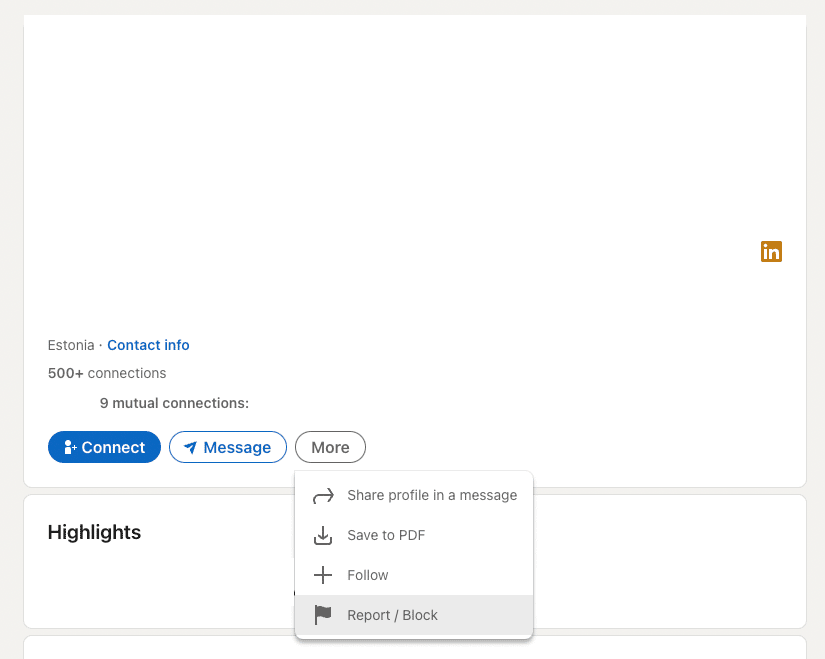This screenshot has height=659, width=825.
Task: View the 9 mutual connections
Action: coord(174,403)
